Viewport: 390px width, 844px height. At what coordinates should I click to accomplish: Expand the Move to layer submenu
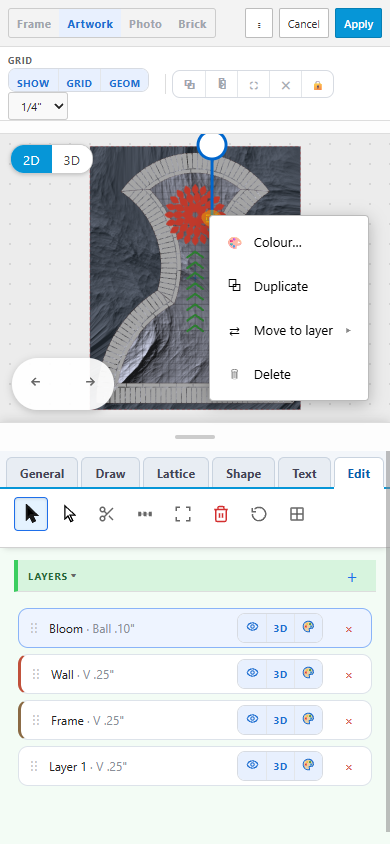pyautogui.click(x=289, y=330)
